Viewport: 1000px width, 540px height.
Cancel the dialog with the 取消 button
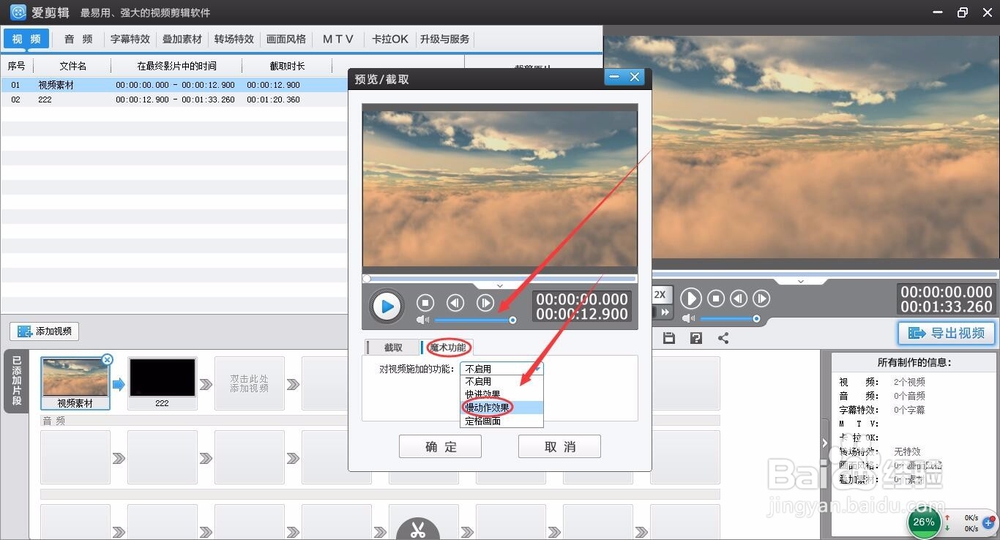pyautogui.click(x=559, y=446)
